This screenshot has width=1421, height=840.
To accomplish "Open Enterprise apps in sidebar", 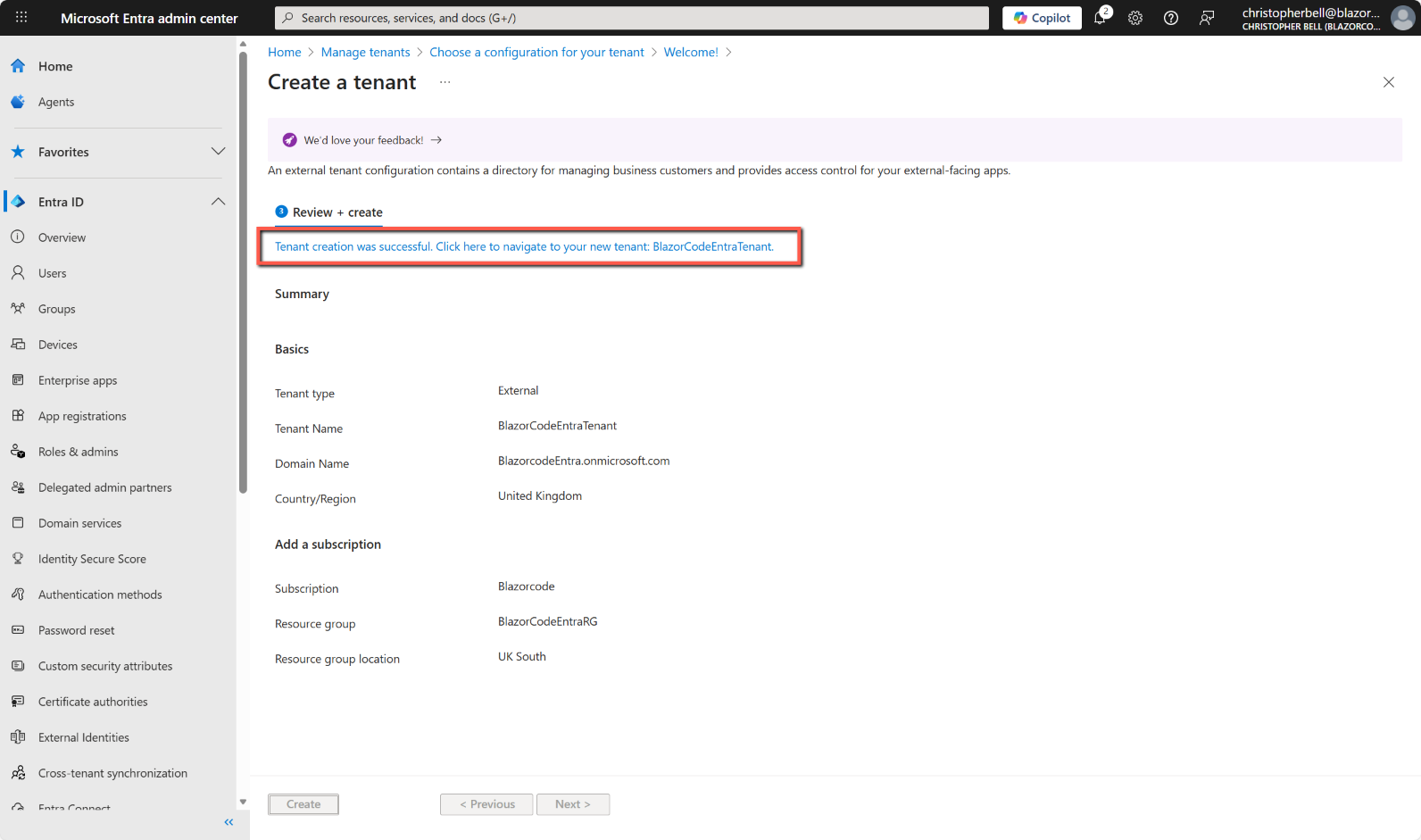I will (x=78, y=380).
